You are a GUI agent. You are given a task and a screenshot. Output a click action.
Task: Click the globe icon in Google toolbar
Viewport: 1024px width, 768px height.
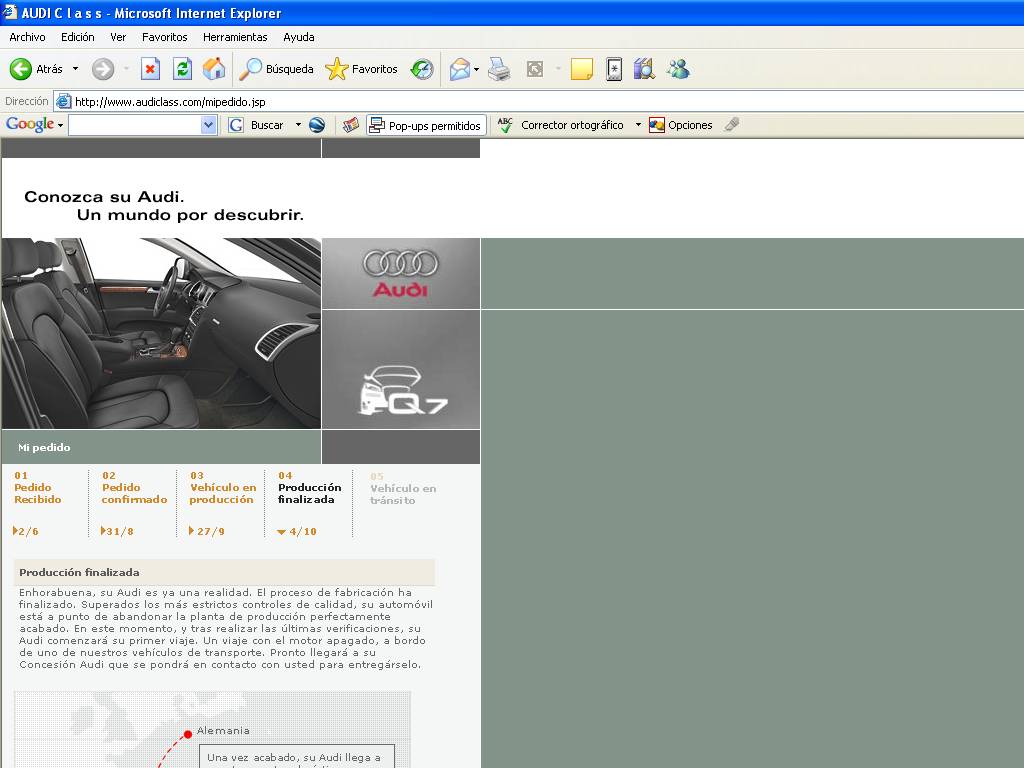317,125
